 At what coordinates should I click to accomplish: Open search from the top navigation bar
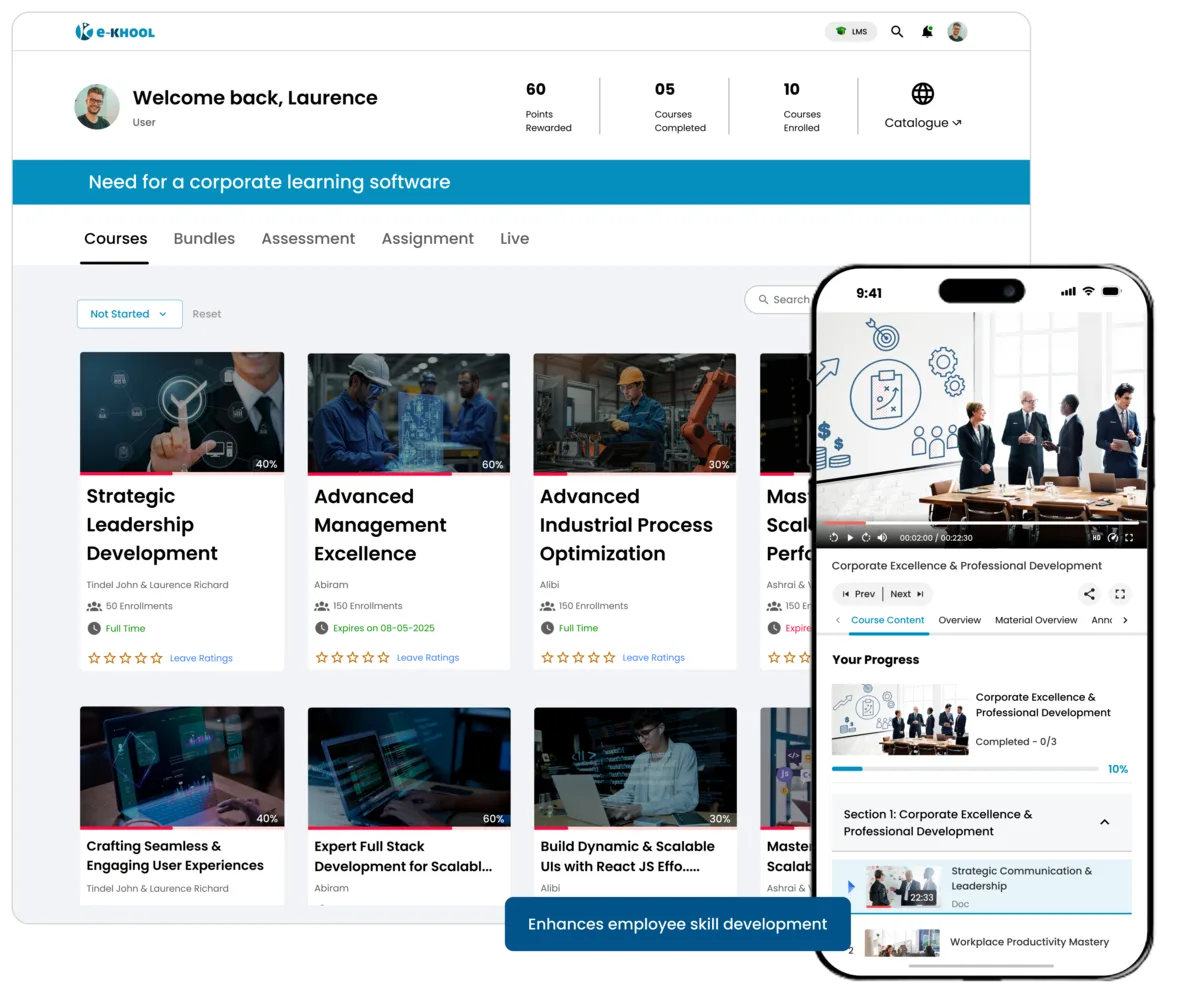897,31
